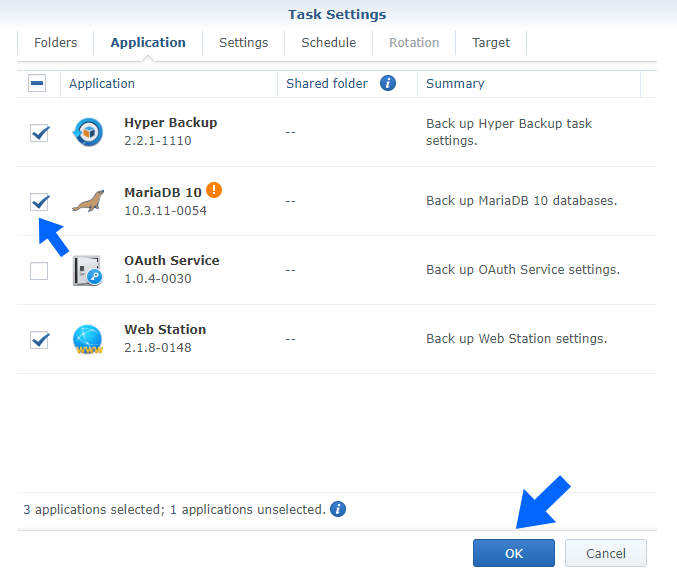Toggle the select-all checkbox in header
The width and height of the screenshot is (677, 574).
coord(37,83)
